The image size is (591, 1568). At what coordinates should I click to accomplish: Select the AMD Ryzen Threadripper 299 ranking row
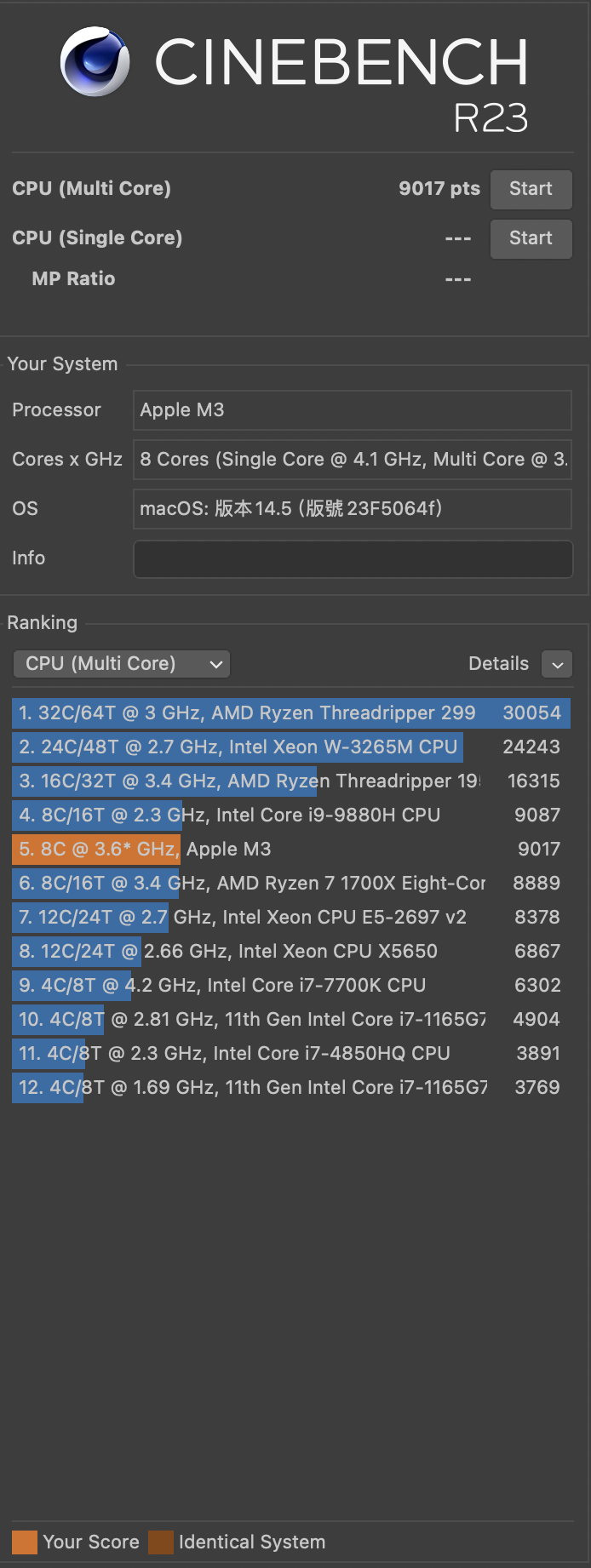point(291,713)
